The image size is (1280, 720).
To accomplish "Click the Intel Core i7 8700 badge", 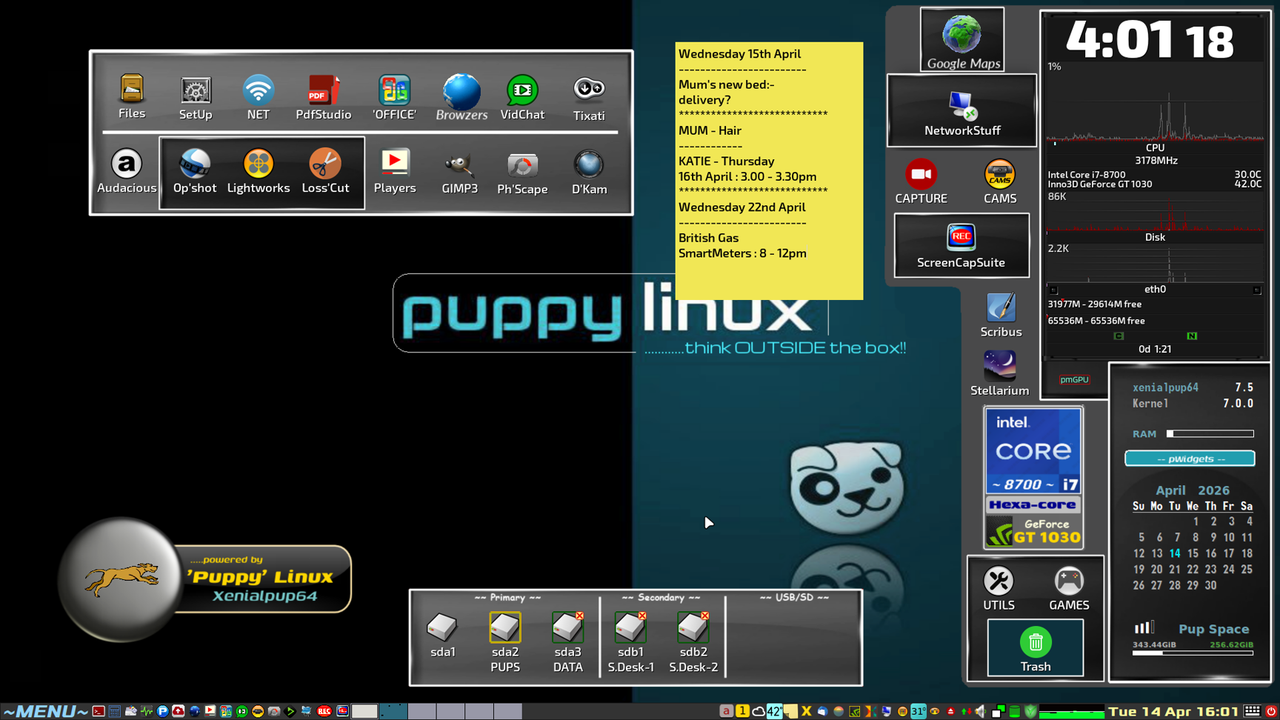I will pyautogui.click(x=1034, y=450).
